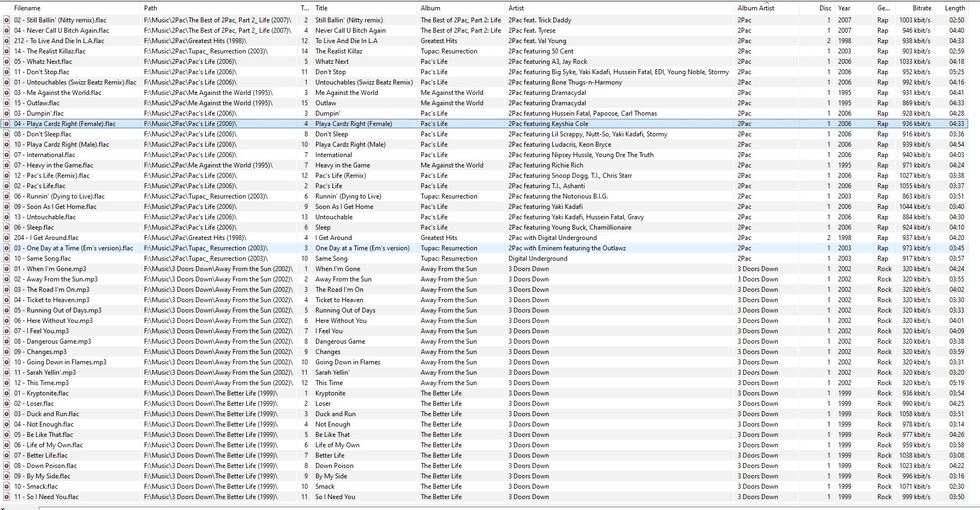Click the title 'This Time'
The image size is (980, 510).
(x=329, y=383)
